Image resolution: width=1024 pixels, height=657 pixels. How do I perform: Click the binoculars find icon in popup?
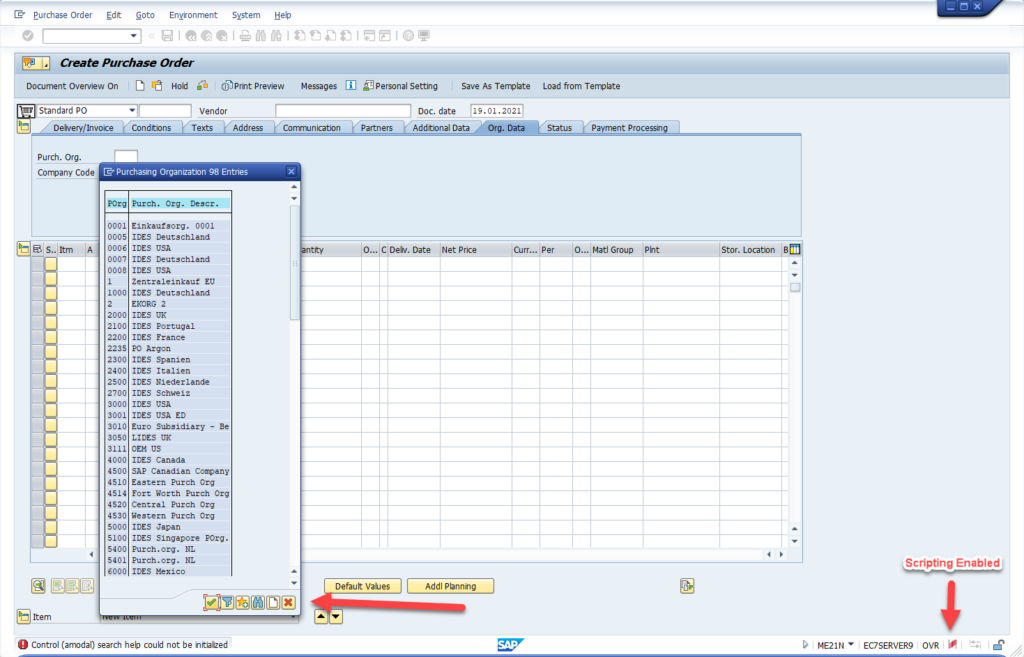coord(257,602)
